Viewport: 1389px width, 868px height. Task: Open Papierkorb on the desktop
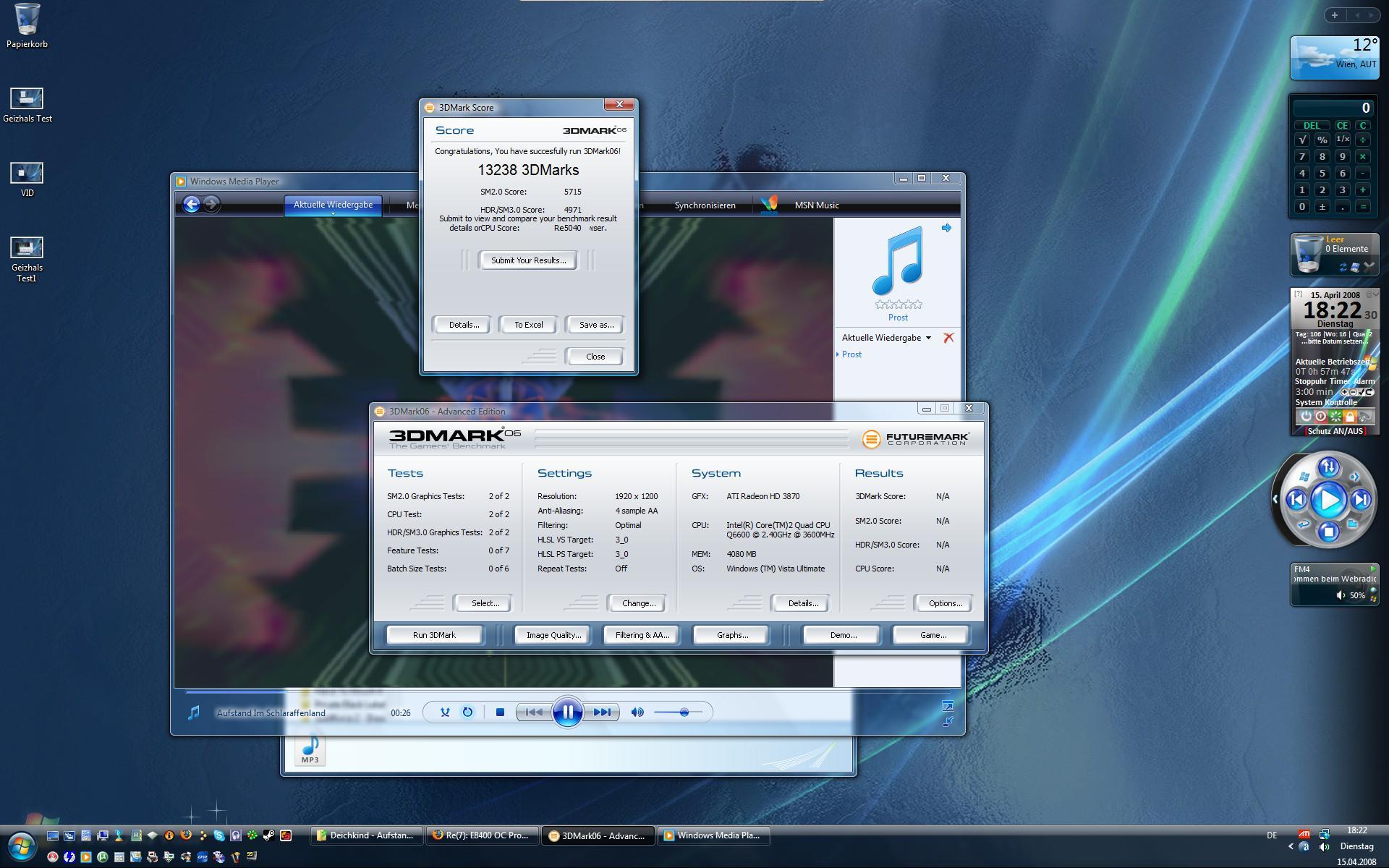point(27,25)
